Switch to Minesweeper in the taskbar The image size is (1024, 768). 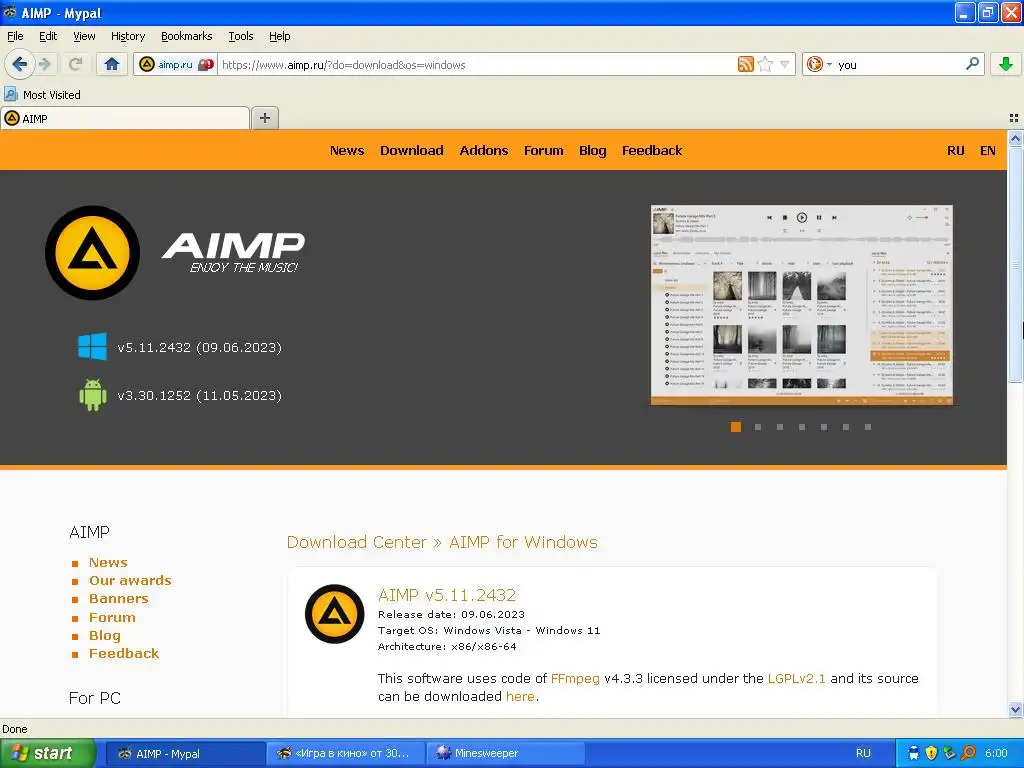click(506, 753)
